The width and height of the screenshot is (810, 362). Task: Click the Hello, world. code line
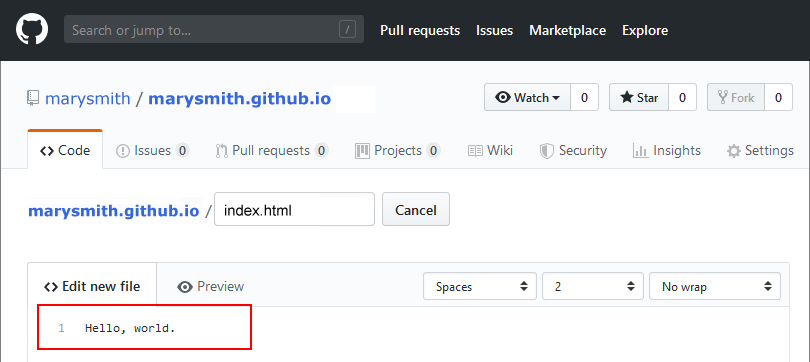tap(130, 328)
